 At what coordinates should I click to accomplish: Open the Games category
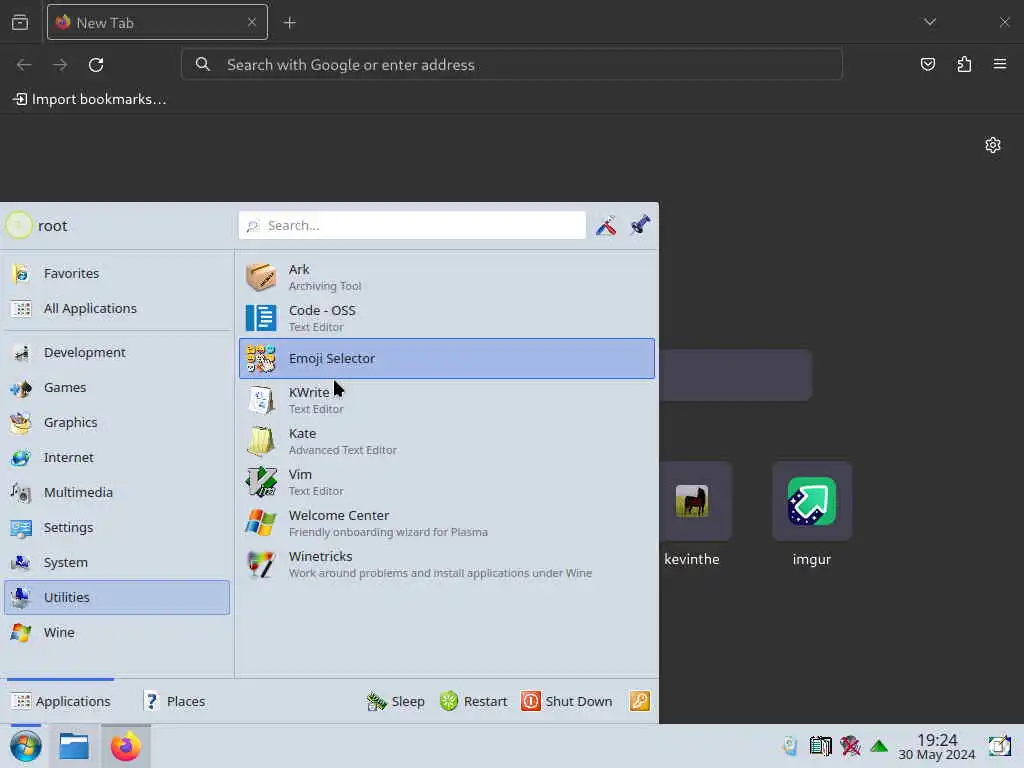[117, 388]
